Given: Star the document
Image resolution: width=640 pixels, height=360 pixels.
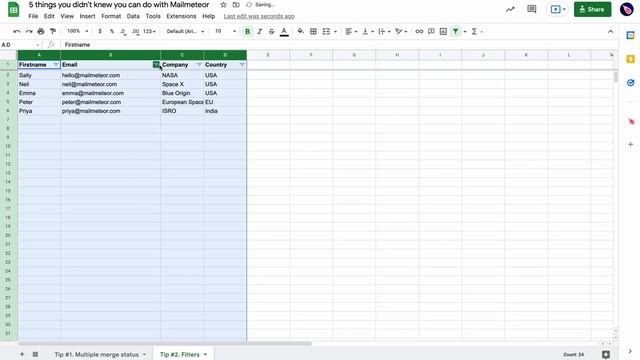Looking at the screenshot, I should tap(223, 5).
